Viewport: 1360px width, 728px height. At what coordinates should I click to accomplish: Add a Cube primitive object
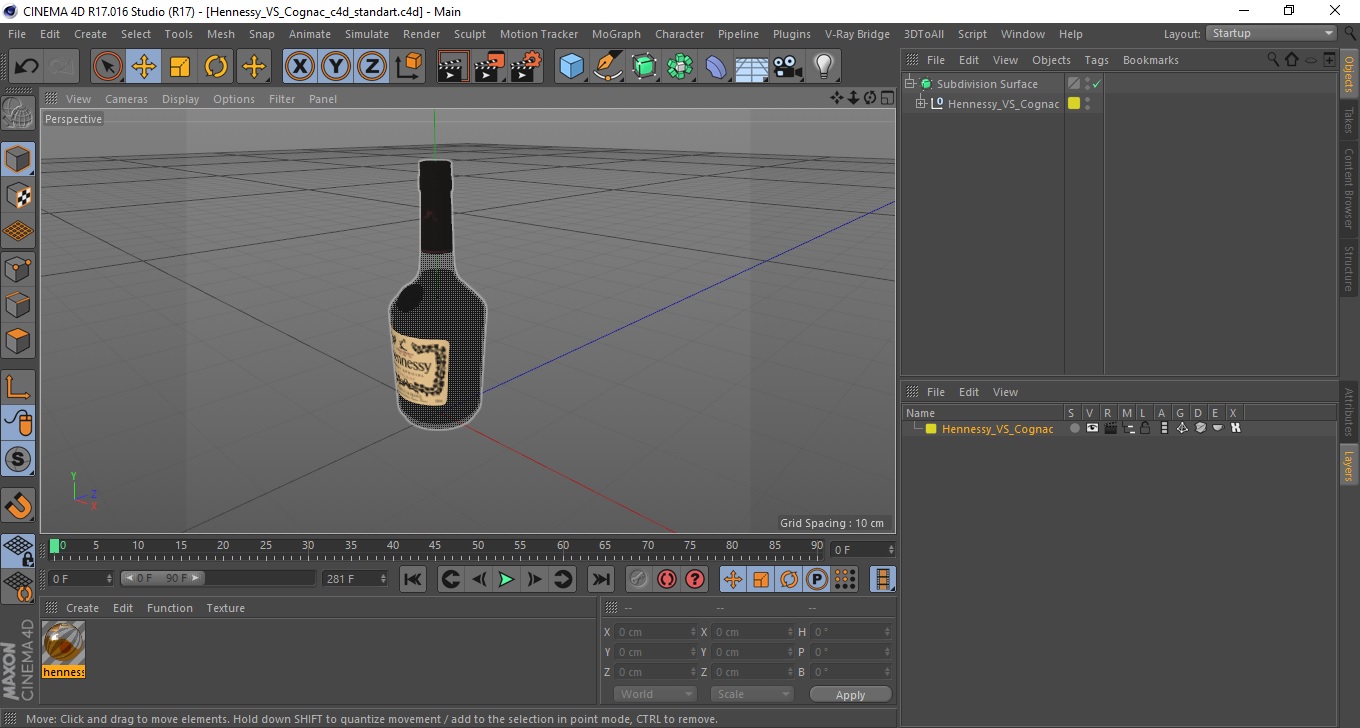571,67
